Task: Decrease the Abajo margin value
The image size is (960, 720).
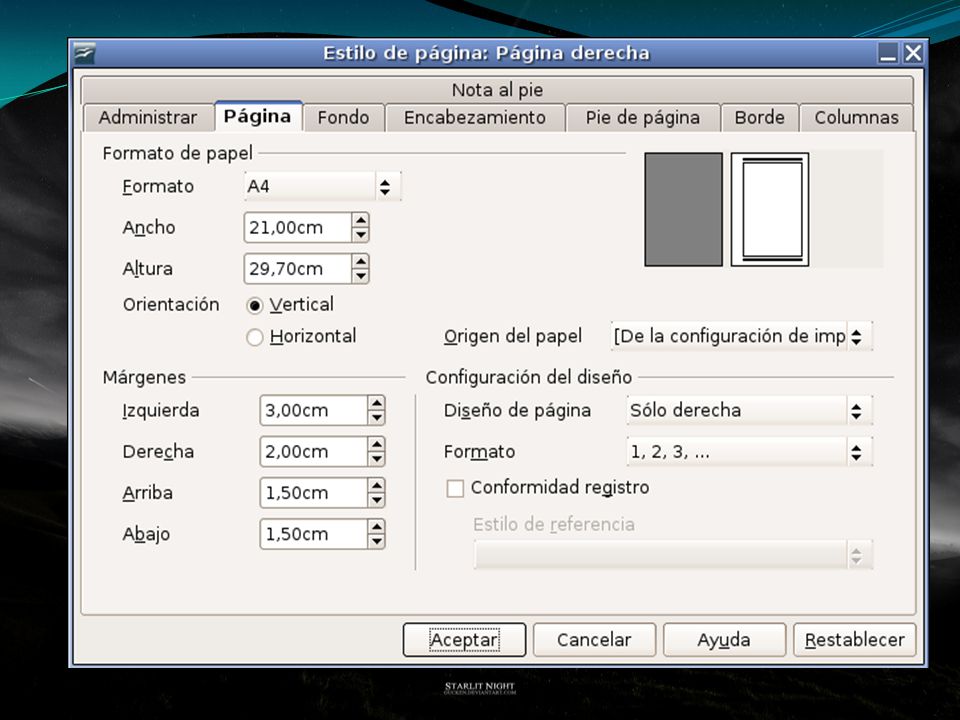Action: click(x=377, y=541)
